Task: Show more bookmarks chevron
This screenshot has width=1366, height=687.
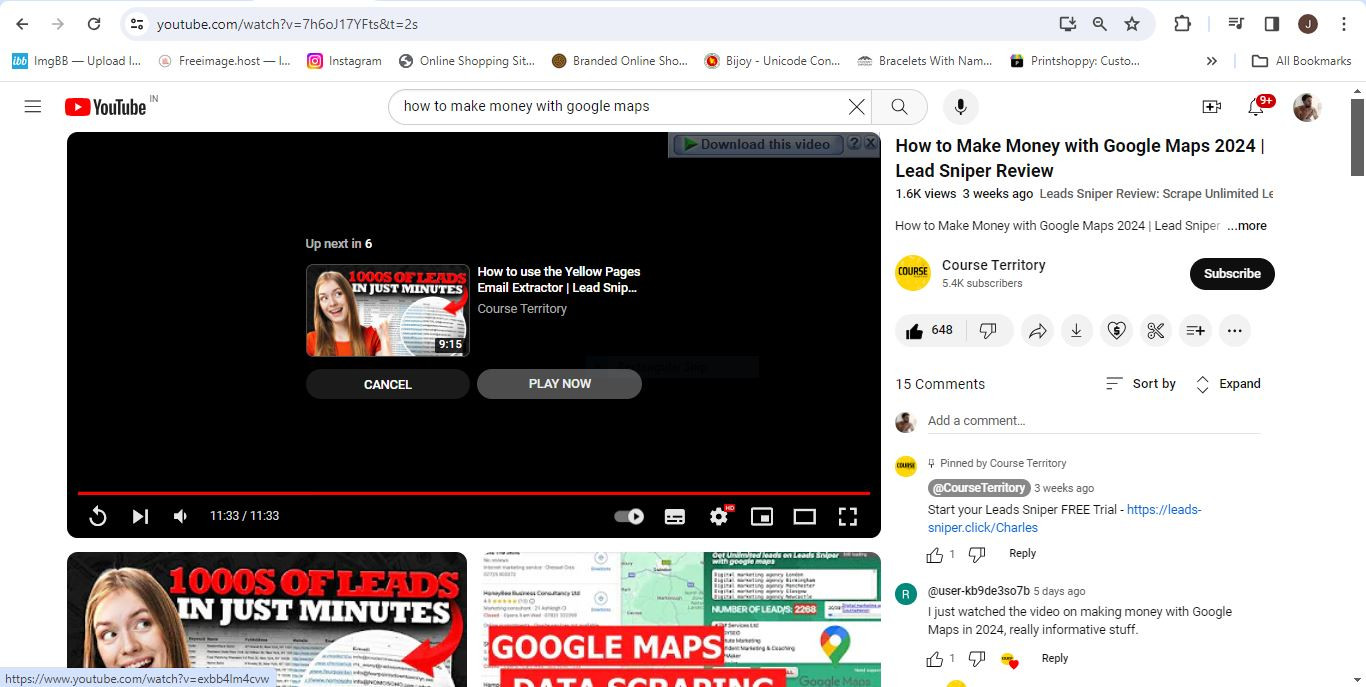Action: (x=1212, y=61)
